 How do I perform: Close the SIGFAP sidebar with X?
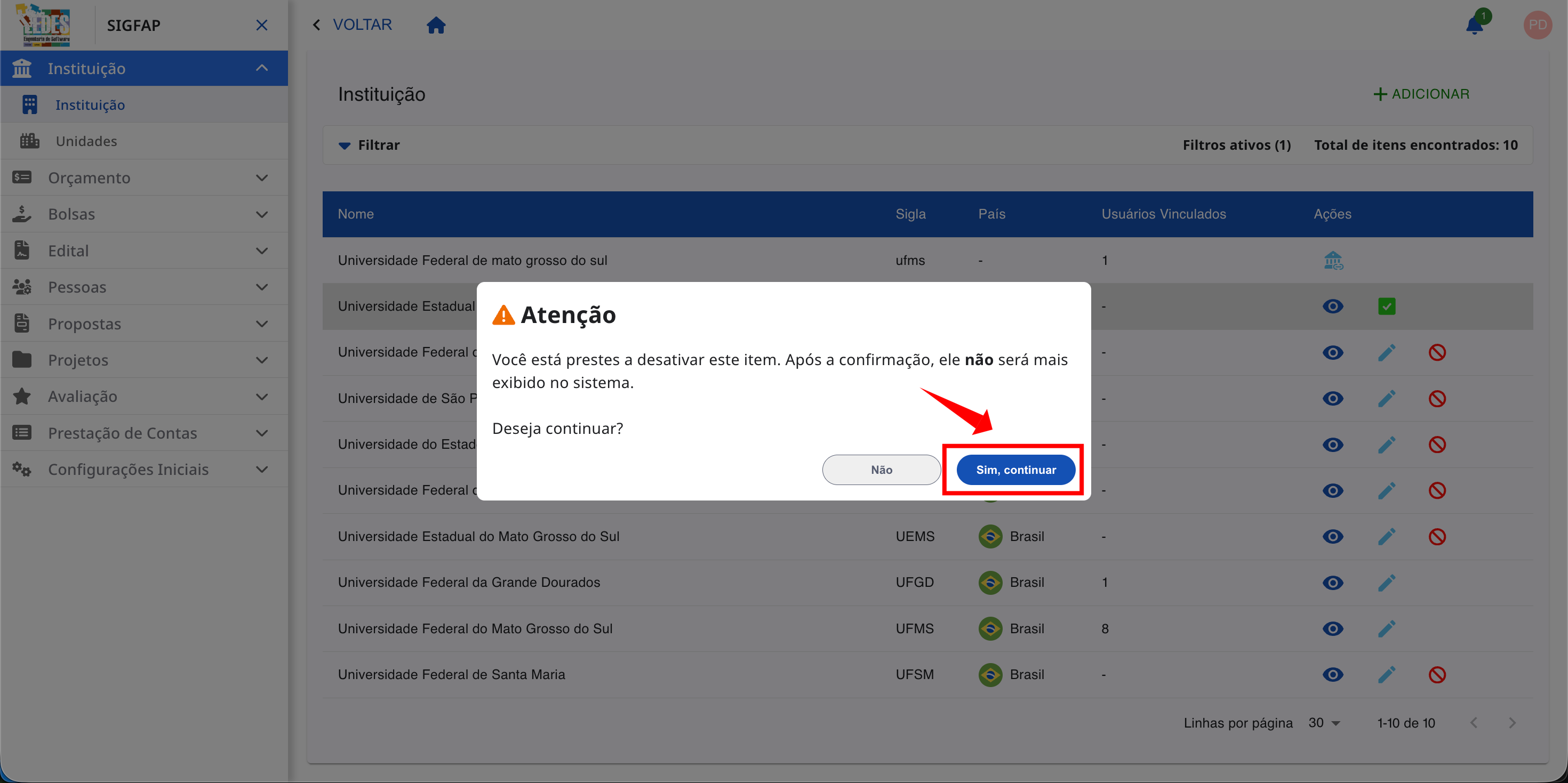[x=262, y=25]
